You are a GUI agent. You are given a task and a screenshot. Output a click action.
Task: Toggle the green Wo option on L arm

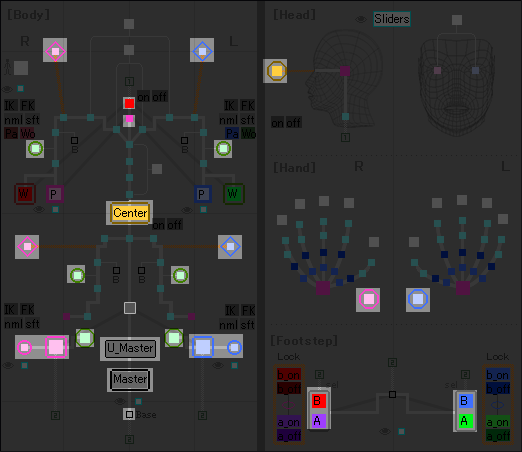pyautogui.click(x=248, y=133)
